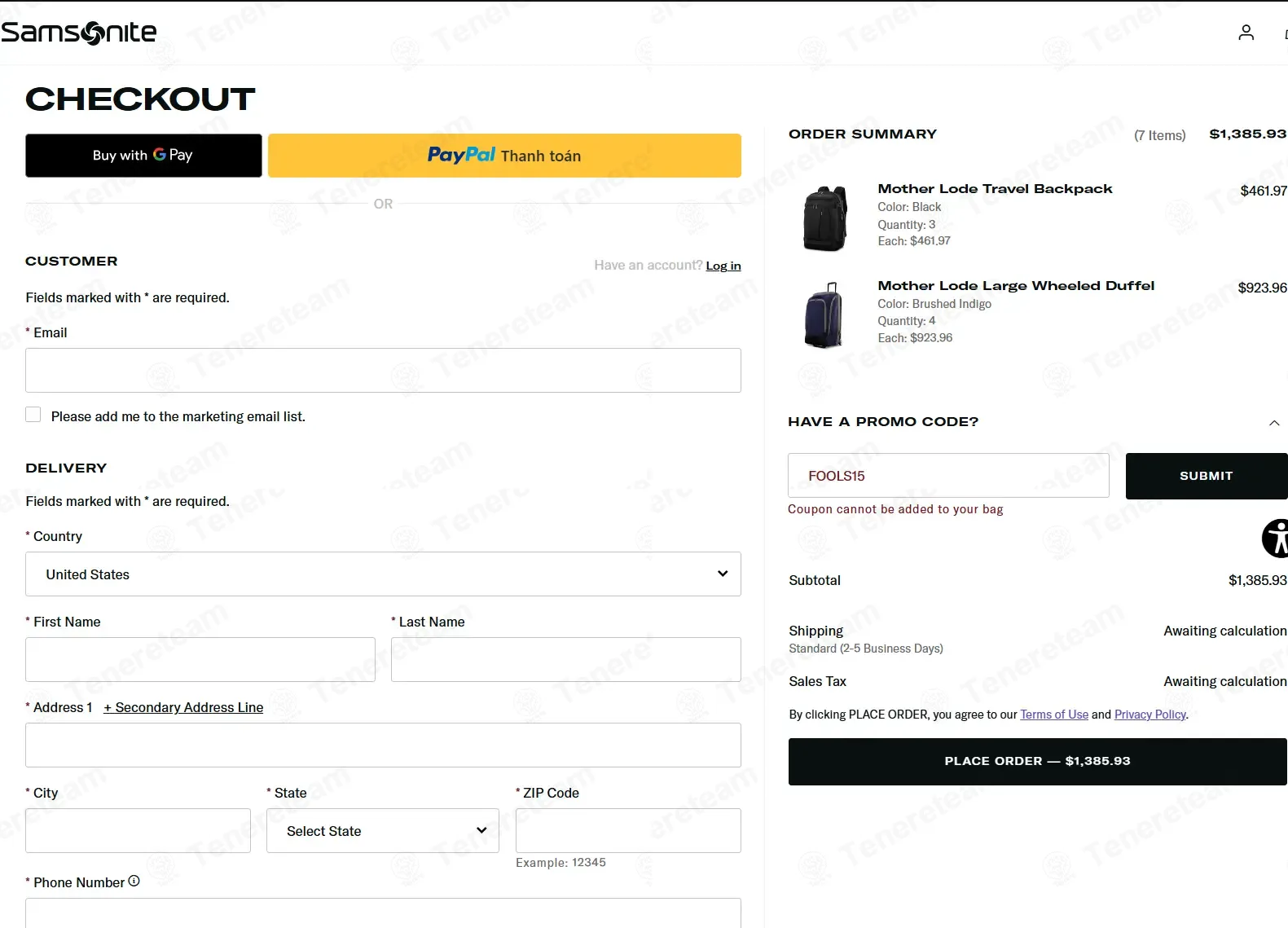Image resolution: width=1288 pixels, height=928 pixels.
Task: Open the Country dropdown
Action: coord(383,574)
